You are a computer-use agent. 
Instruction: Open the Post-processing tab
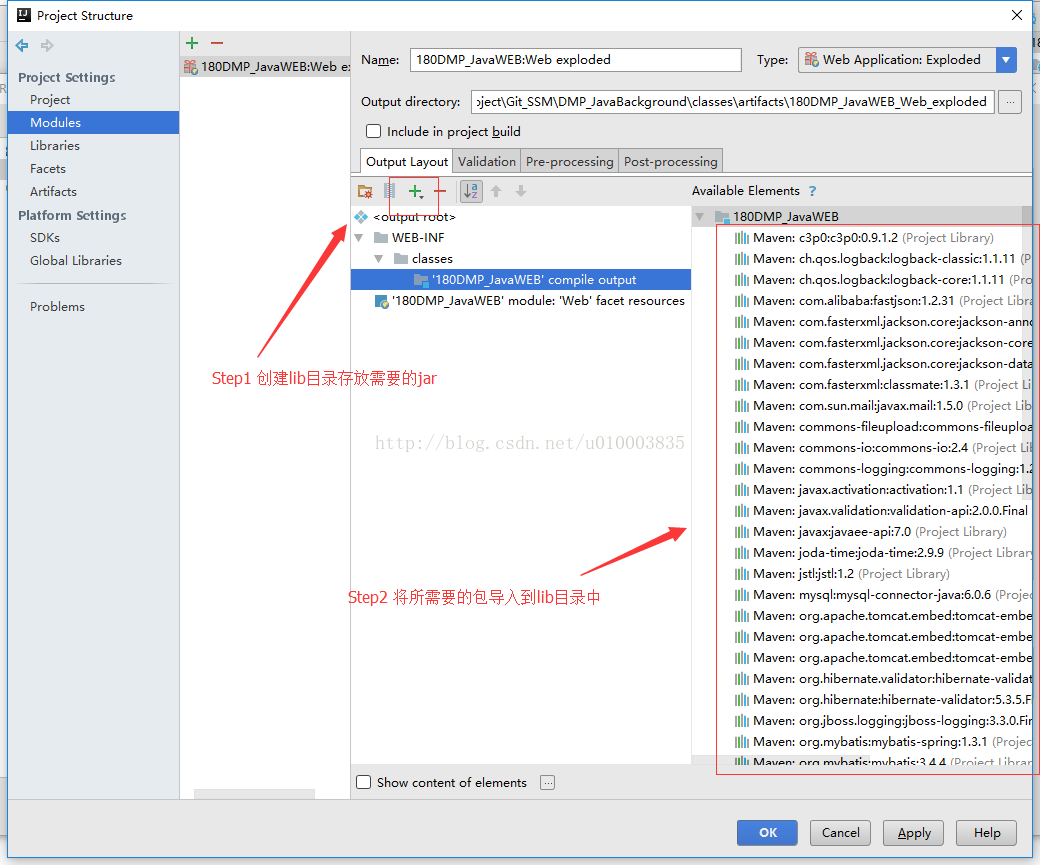click(x=671, y=162)
